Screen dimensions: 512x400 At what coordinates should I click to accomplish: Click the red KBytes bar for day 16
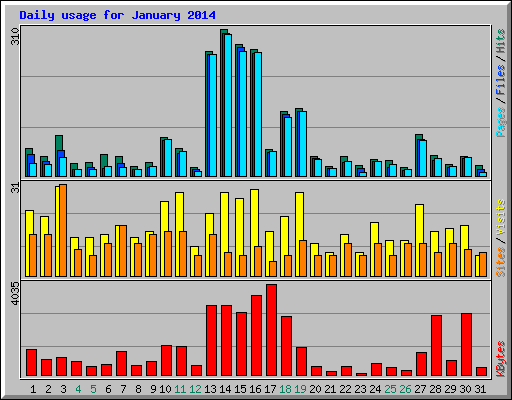256,336
